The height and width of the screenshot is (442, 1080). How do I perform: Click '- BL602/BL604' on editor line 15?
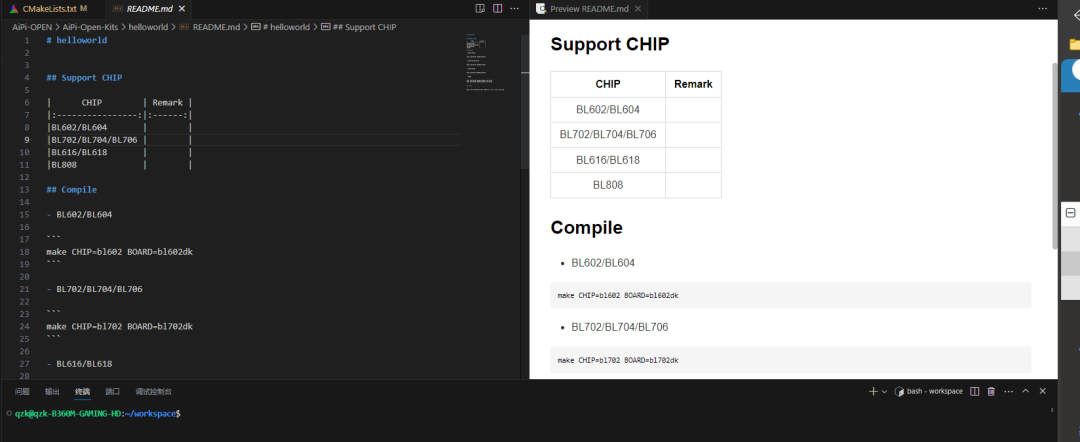click(x=79, y=214)
